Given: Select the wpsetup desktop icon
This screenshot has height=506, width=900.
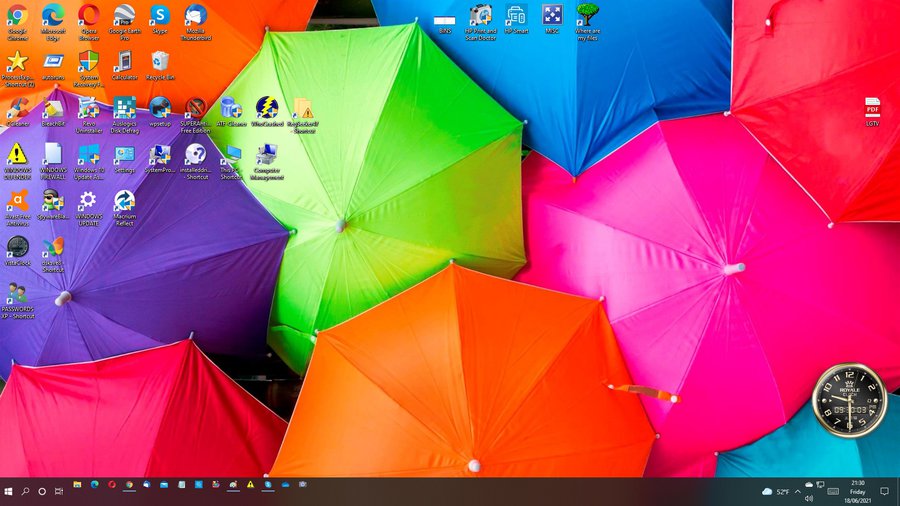Looking at the screenshot, I should pos(160,112).
